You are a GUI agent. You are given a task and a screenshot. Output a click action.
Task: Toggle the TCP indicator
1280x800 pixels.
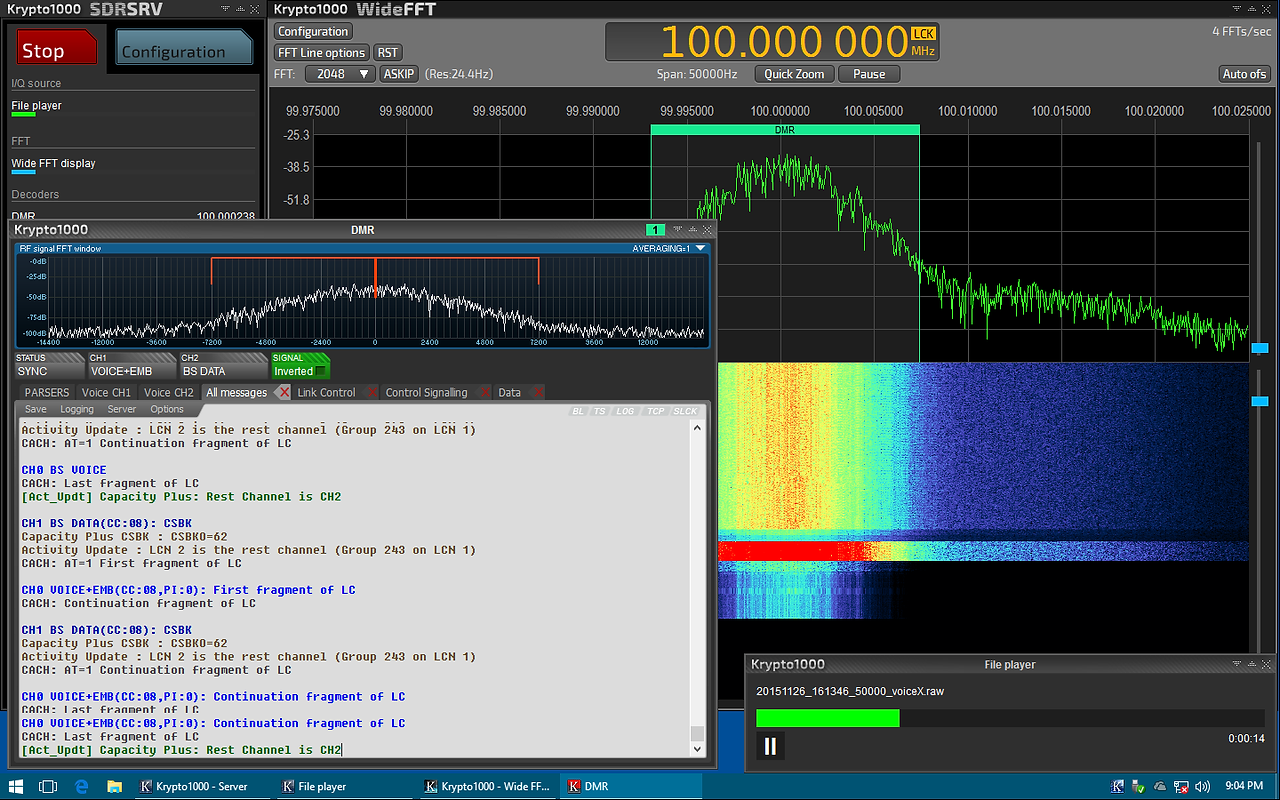[x=655, y=411]
